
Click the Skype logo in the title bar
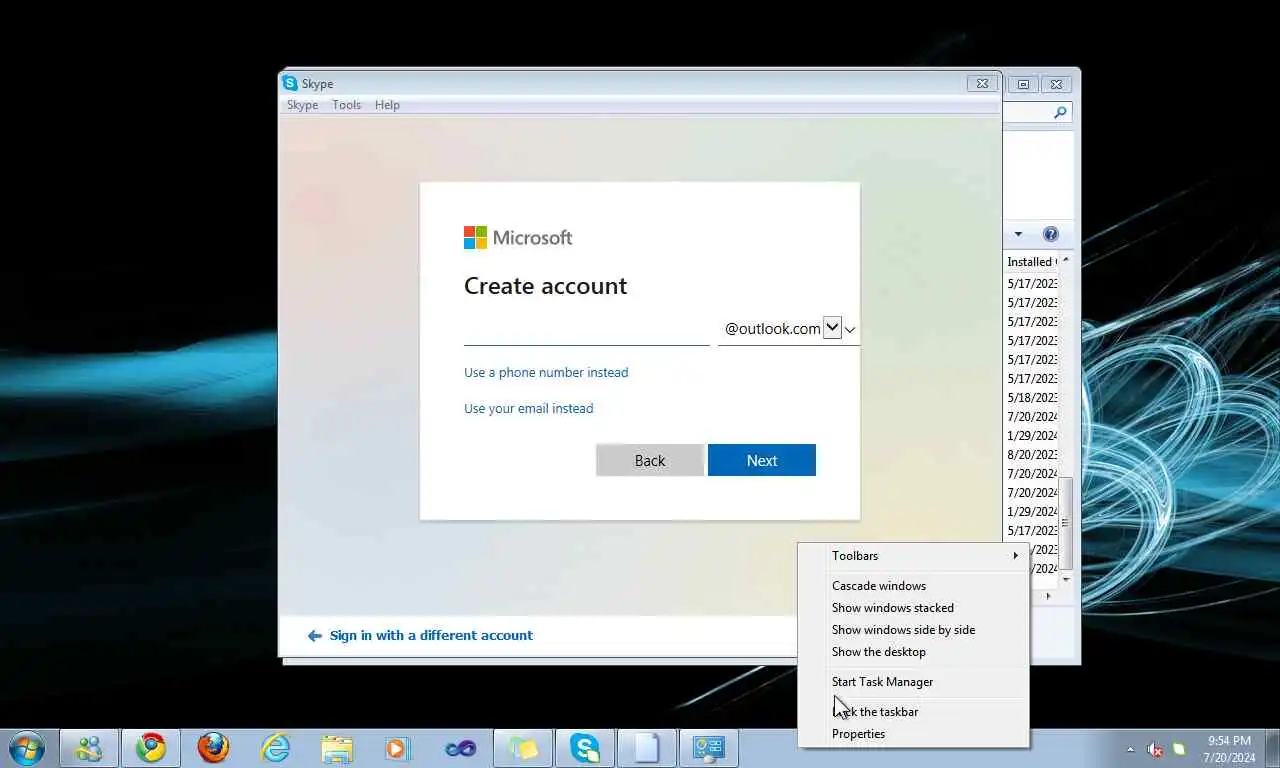290,83
